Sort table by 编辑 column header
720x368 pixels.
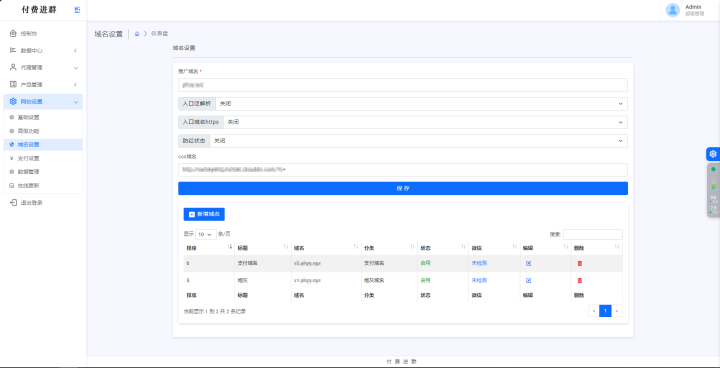(546, 248)
